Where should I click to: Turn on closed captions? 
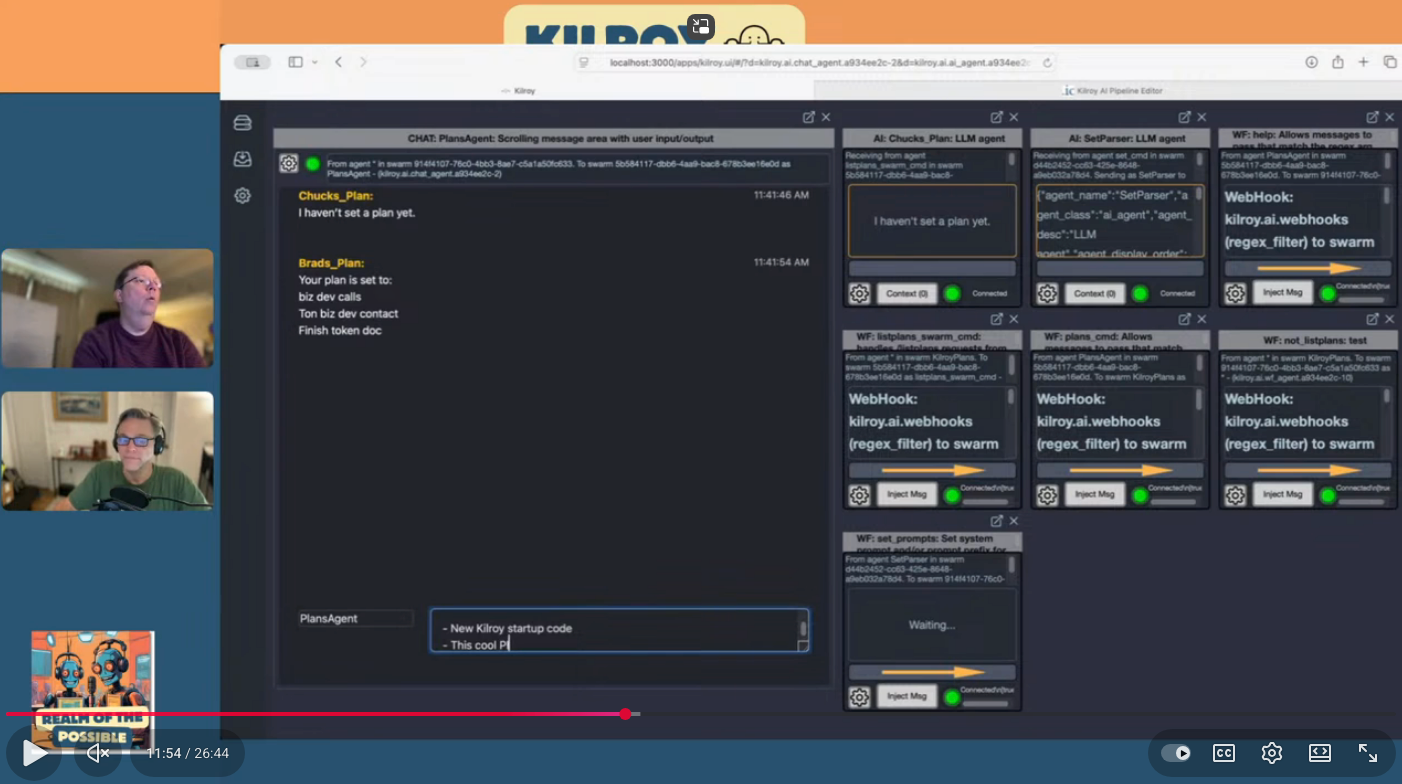coord(1224,753)
